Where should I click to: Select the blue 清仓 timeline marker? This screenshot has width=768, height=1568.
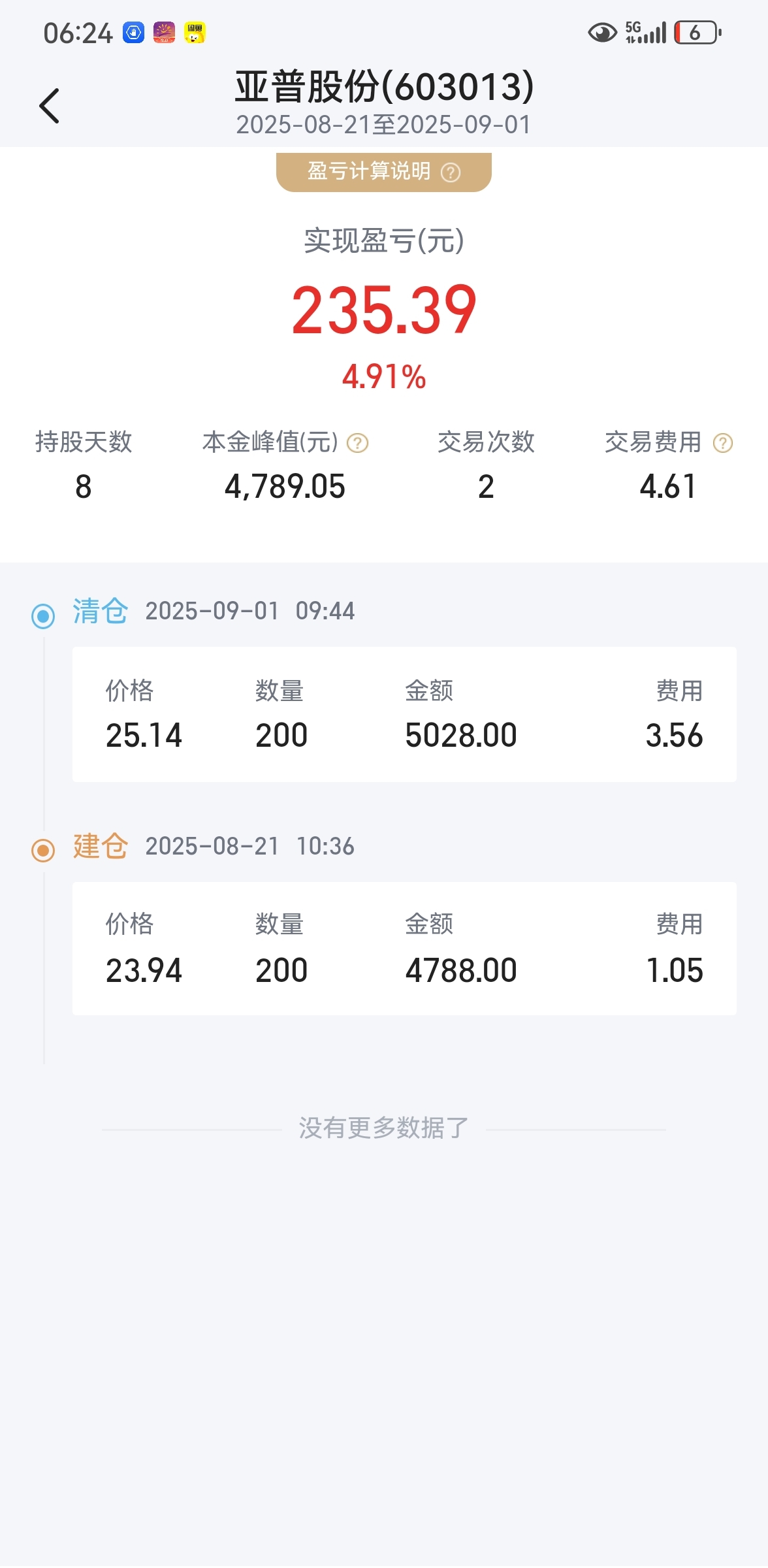click(x=43, y=615)
